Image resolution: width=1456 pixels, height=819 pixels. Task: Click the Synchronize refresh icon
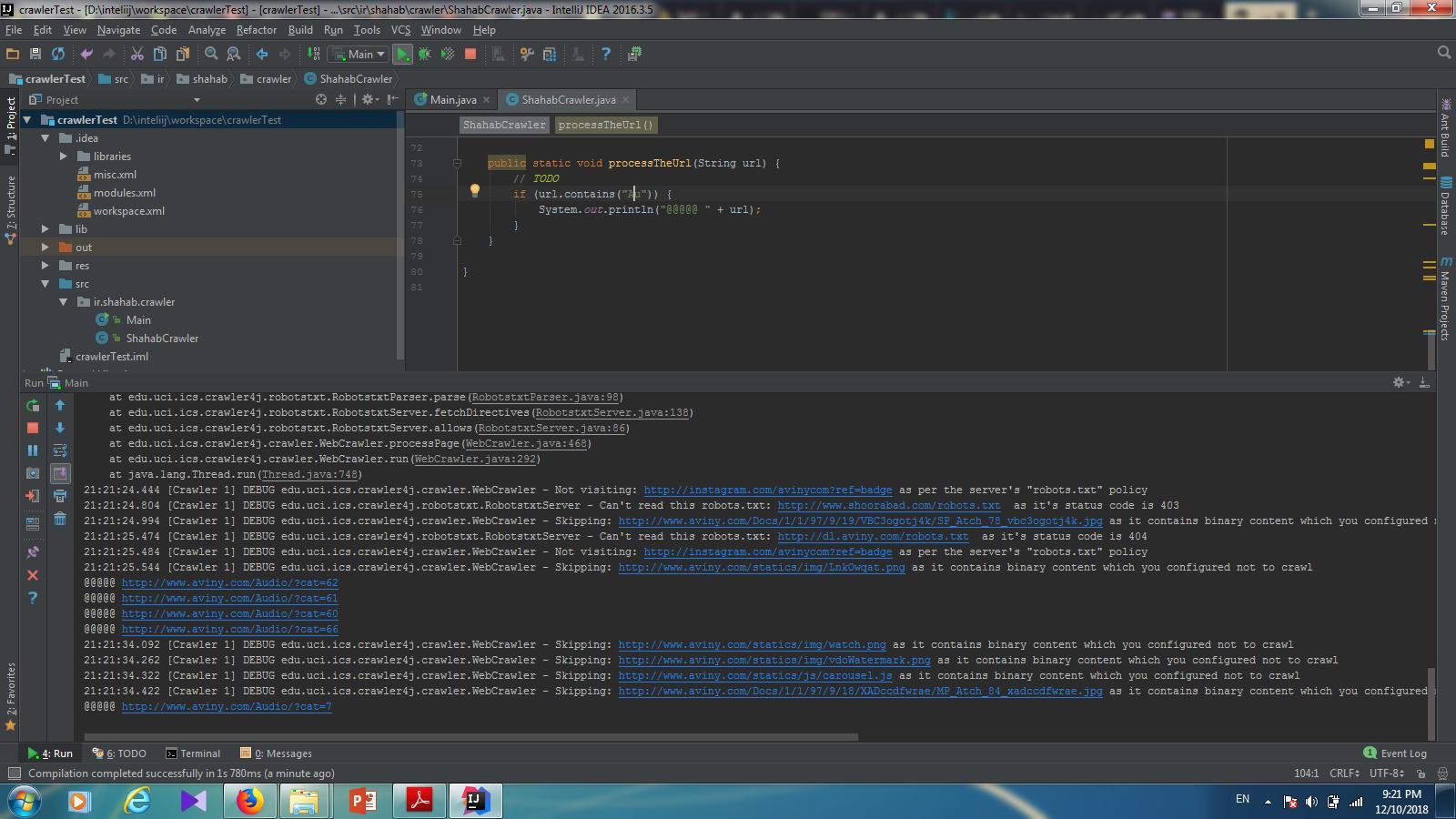click(x=58, y=54)
